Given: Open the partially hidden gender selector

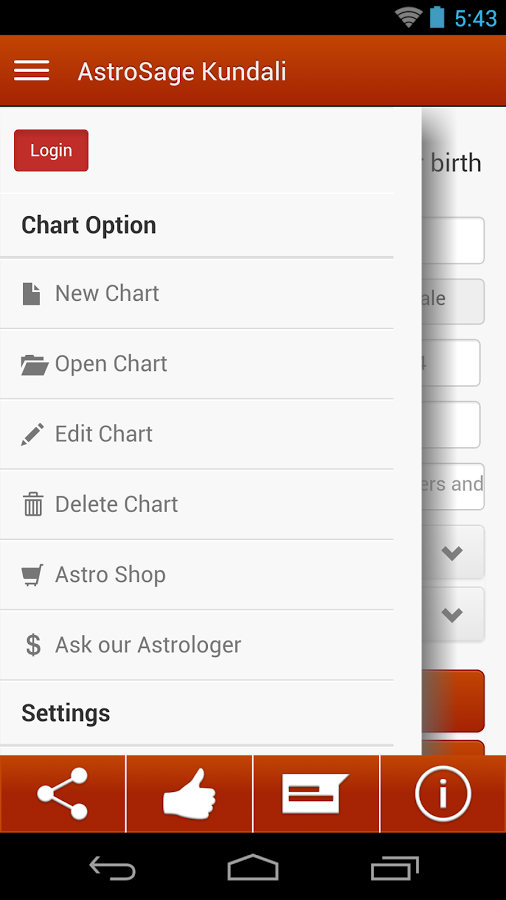Looking at the screenshot, I should 453,301.
